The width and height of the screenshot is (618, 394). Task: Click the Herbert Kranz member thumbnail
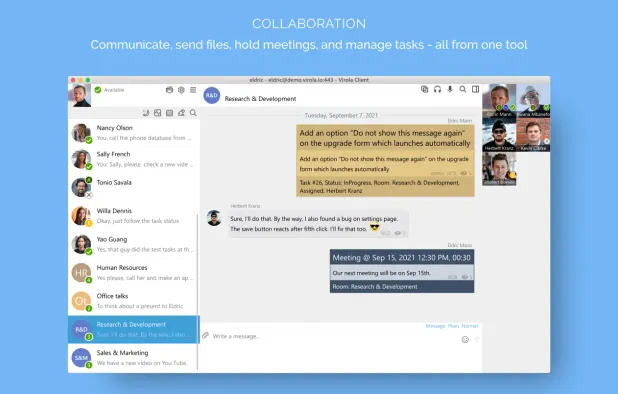pos(499,135)
